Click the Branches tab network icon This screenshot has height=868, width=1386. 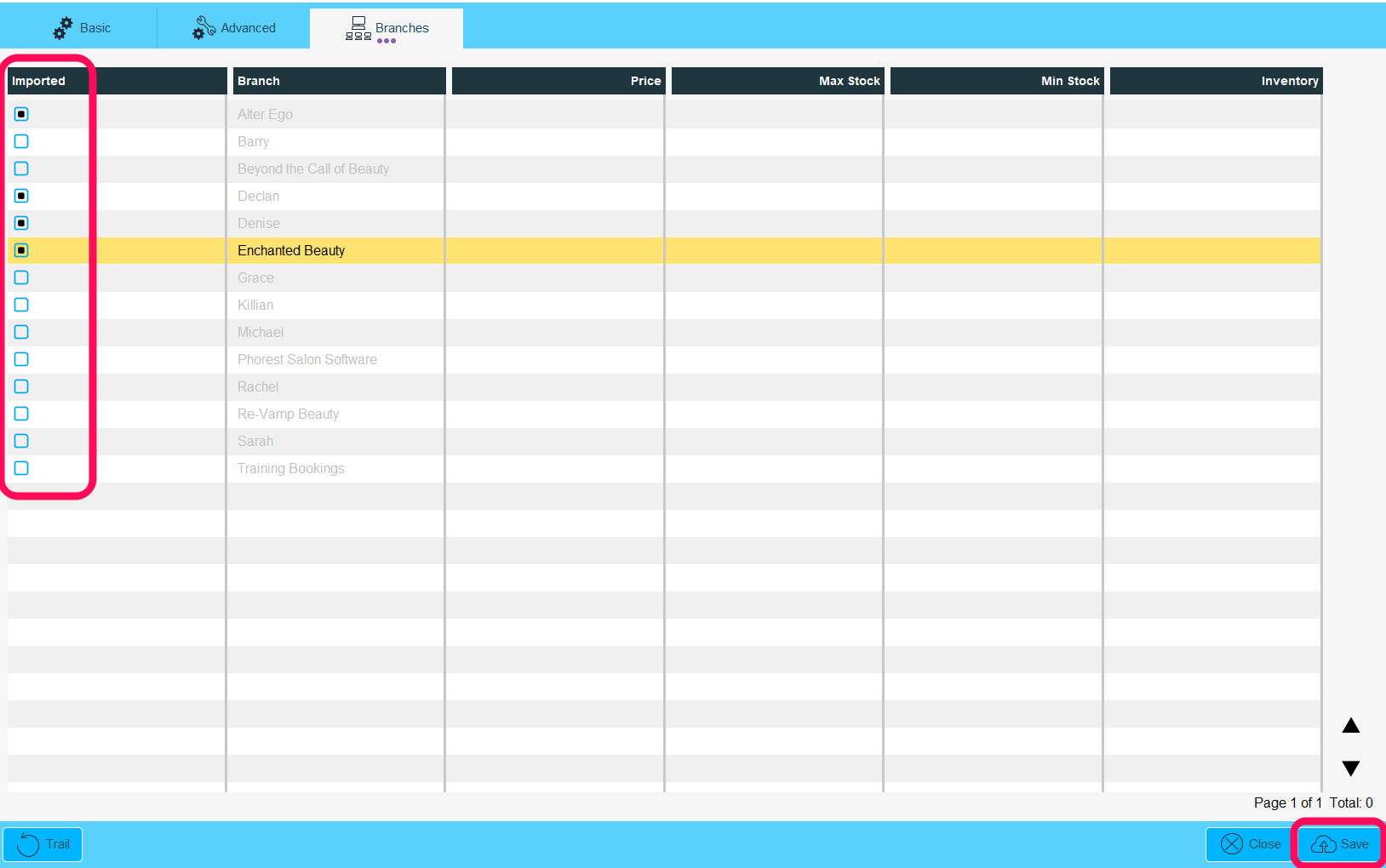point(358,28)
